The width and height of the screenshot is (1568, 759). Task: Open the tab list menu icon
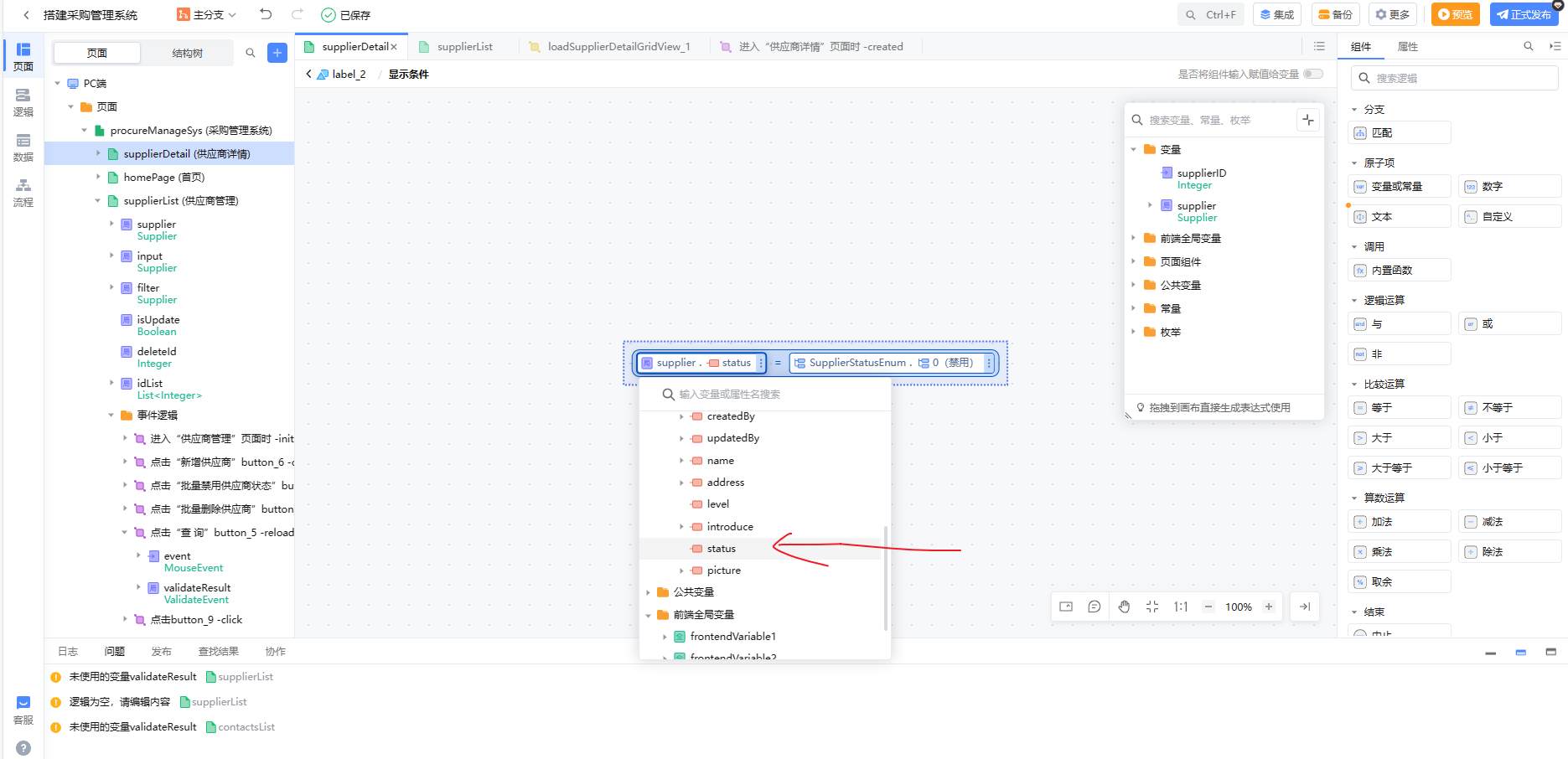(1319, 47)
